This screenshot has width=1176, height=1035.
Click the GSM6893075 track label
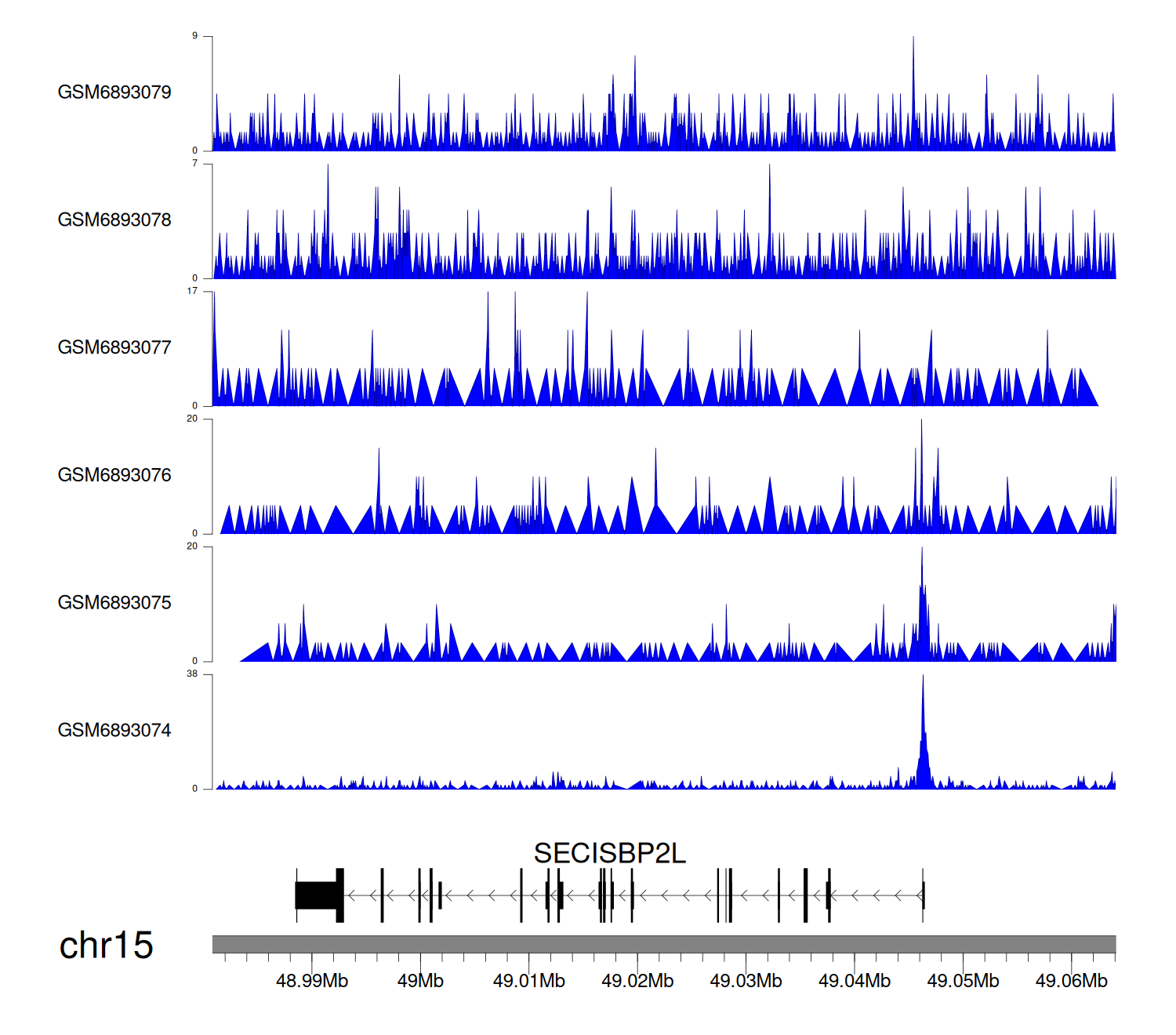point(114,603)
